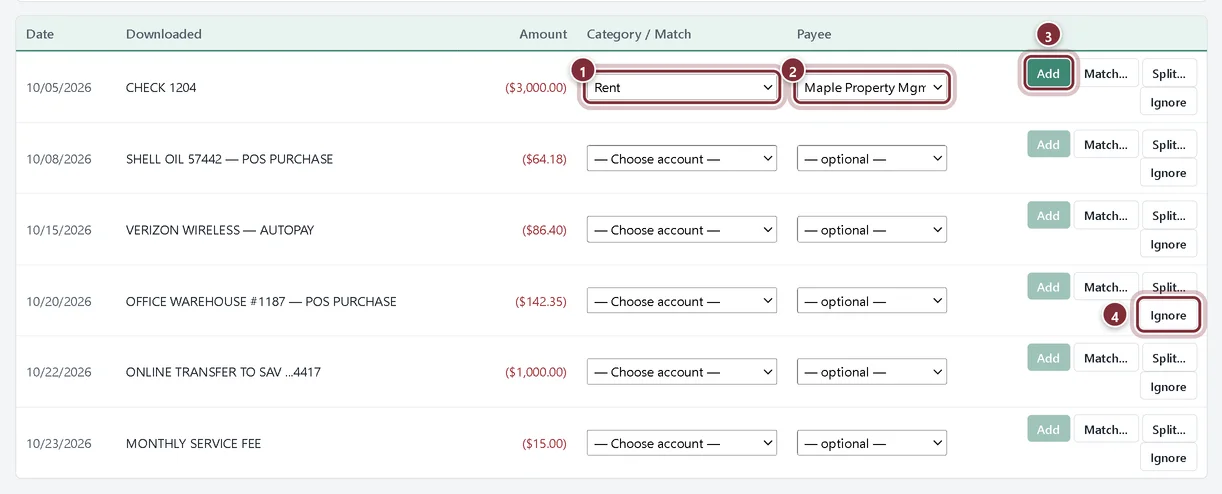
Task: Choose account for VERIZON WIRELESS row
Action: click(x=681, y=230)
